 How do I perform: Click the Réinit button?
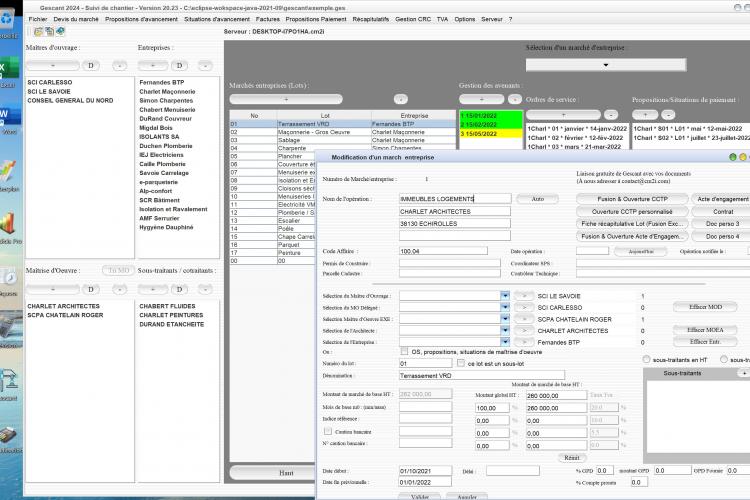pyautogui.click(x=572, y=458)
